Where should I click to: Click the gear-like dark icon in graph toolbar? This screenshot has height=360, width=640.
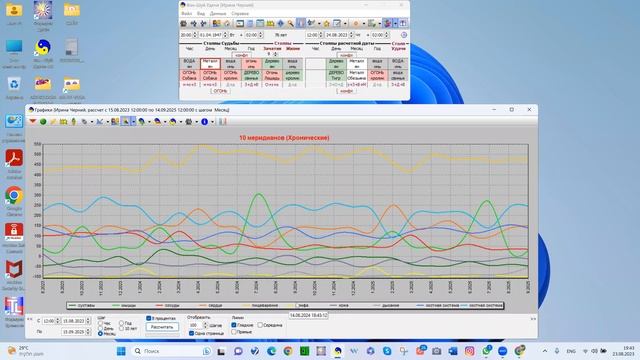coord(189,122)
